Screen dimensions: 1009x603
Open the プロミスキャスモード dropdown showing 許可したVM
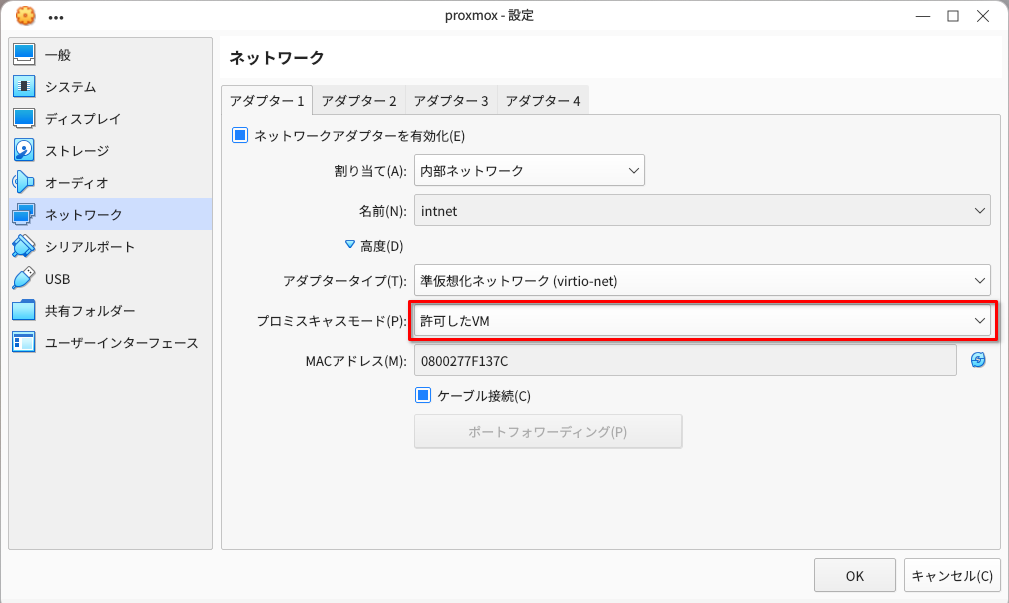(x=702, y=320)
